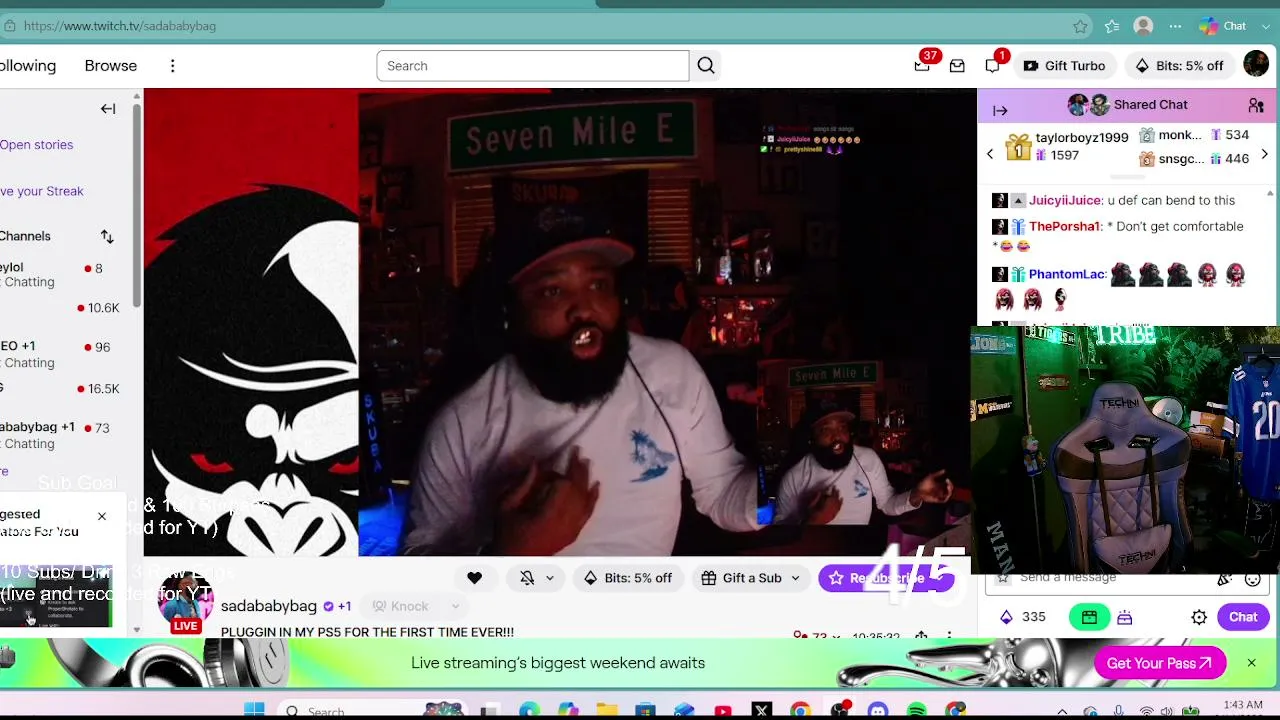The height and width of the screenshot is (720, 1280).
Task: Open the user profile avatar in the top bar
Action: (1256, 65)
